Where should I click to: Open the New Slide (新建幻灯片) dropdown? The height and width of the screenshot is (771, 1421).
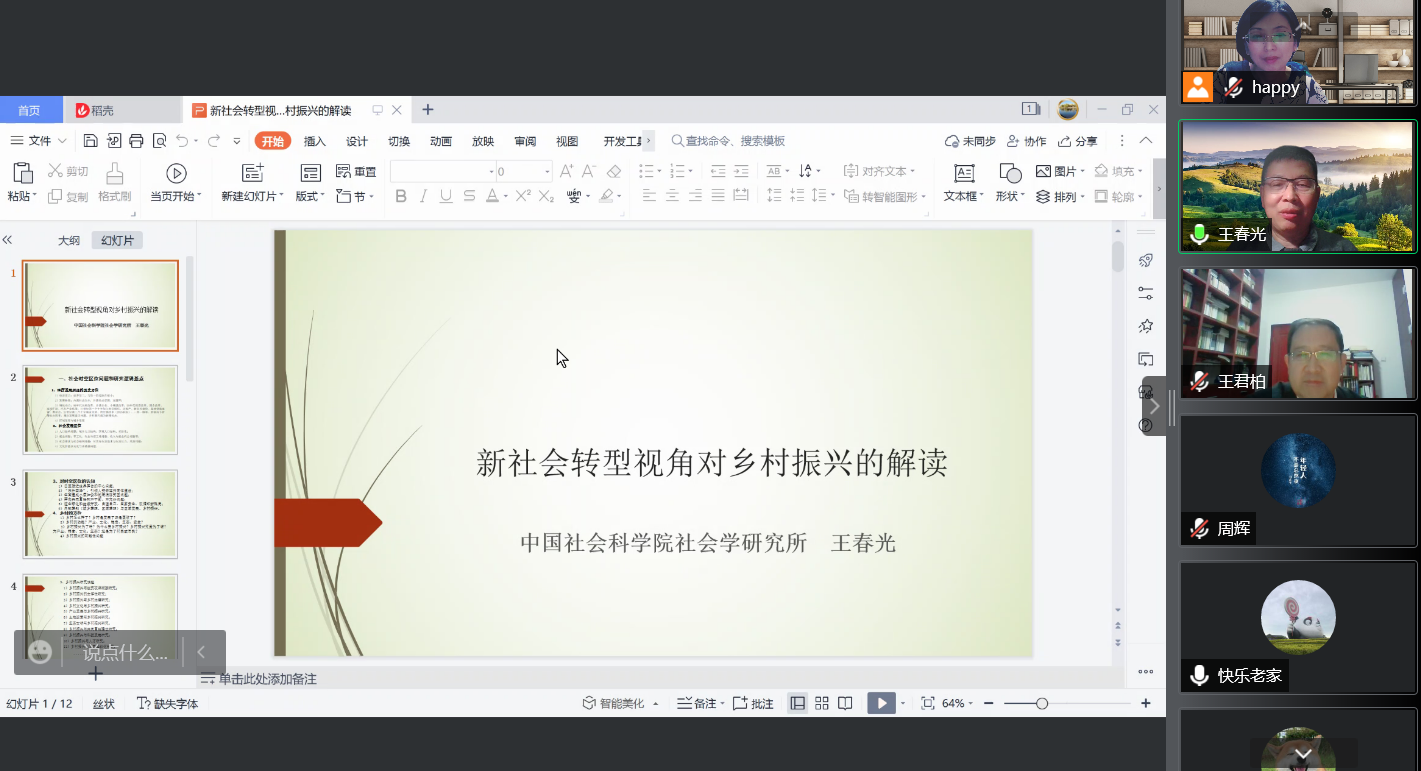253,197
